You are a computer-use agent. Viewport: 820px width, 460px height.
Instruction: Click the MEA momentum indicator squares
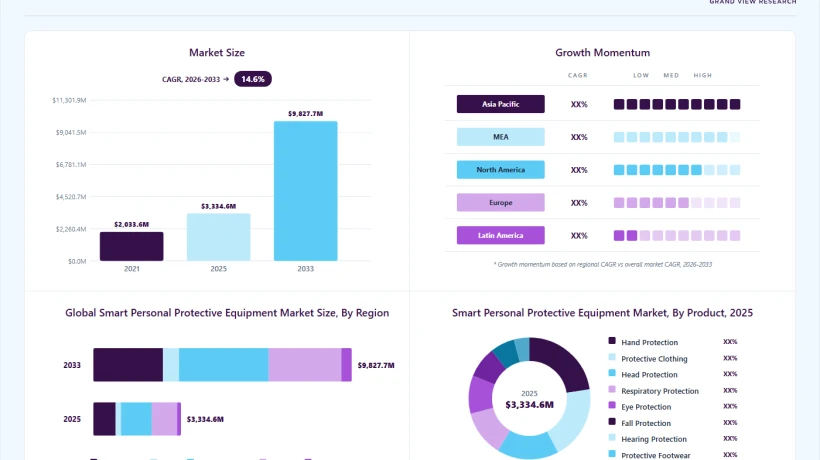click(677, 137)
